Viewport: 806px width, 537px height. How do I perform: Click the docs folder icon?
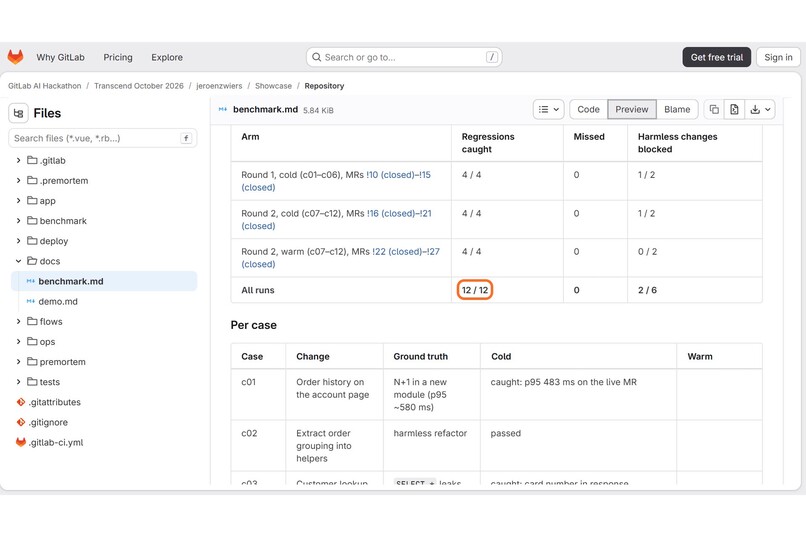pos(32,261)
